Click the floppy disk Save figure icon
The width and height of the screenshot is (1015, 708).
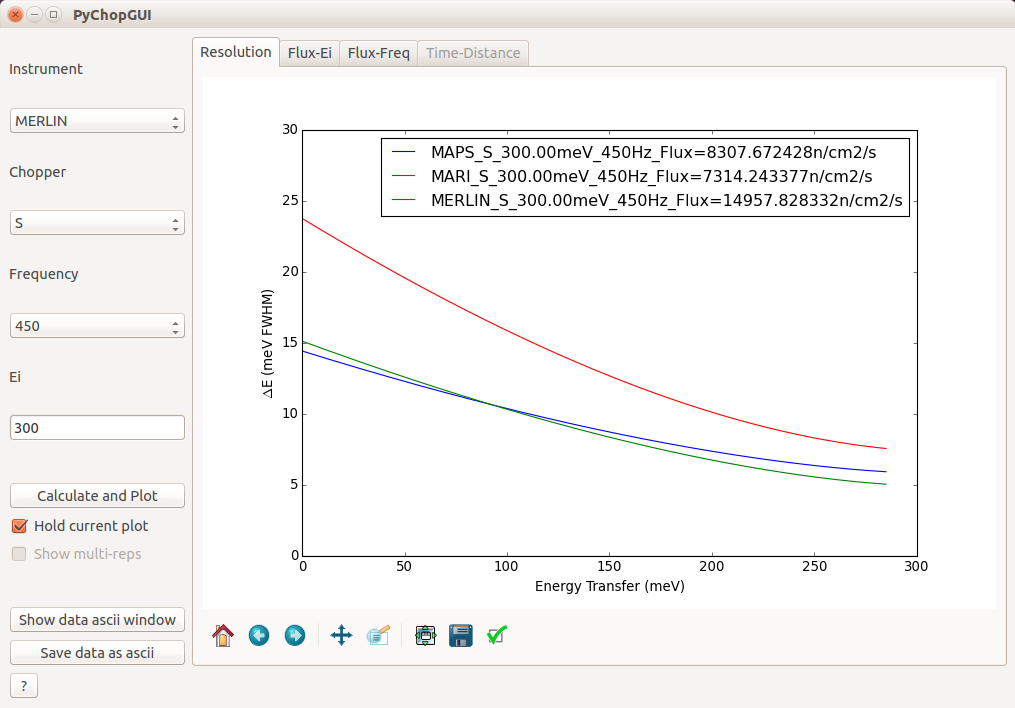(461, 635)
